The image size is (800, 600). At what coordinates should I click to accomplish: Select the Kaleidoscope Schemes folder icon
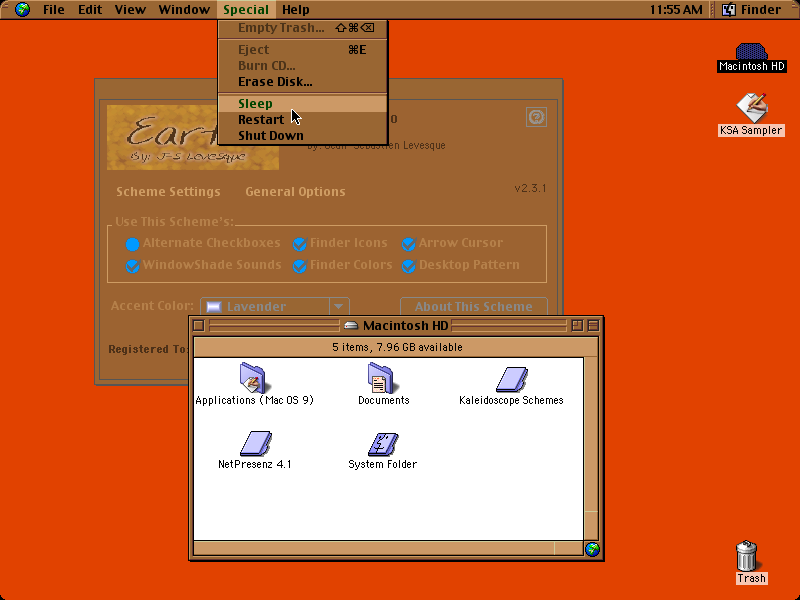pyautogui.click(x=512, y=380)
